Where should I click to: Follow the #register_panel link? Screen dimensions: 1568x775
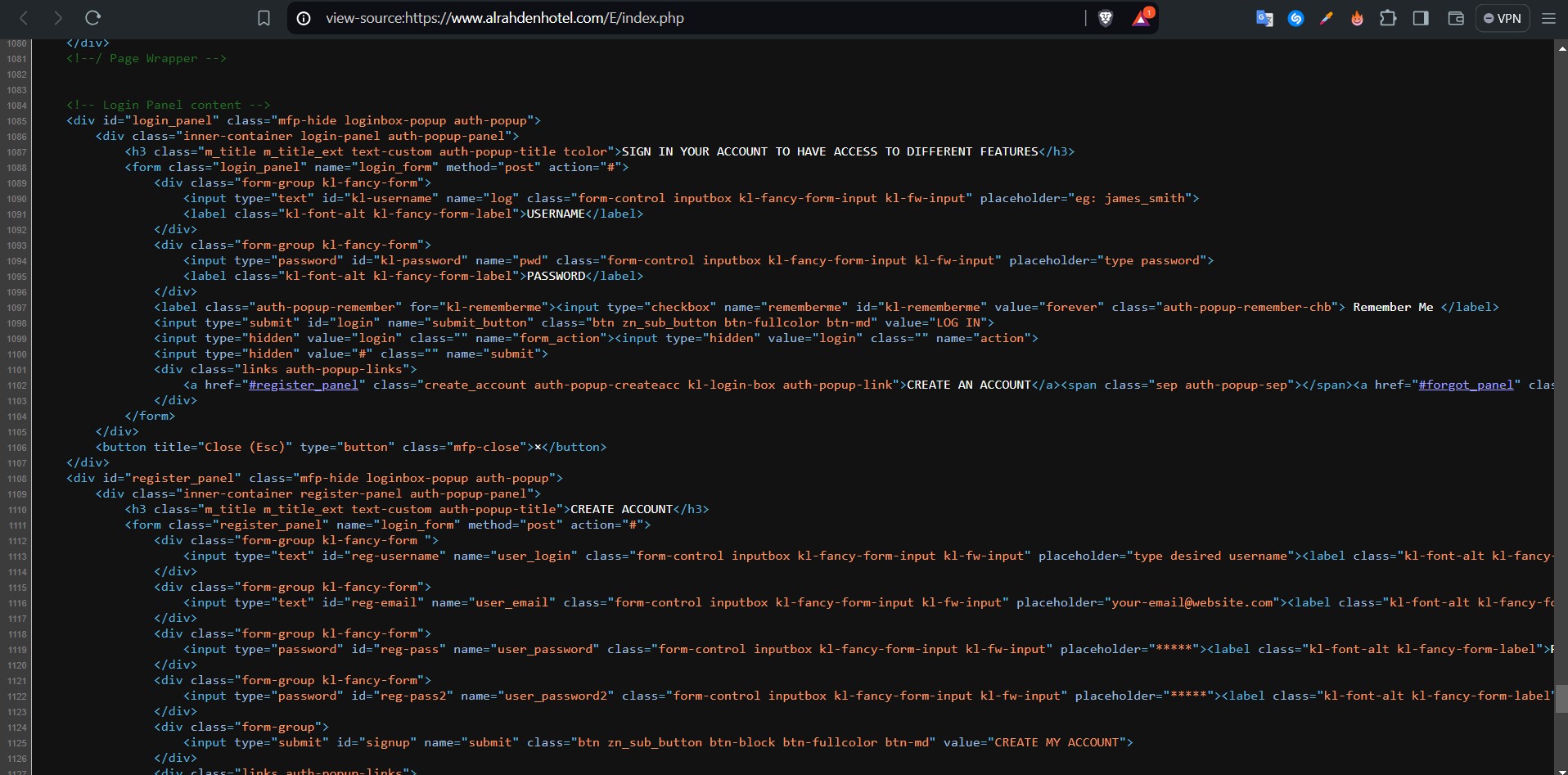click(x=304, y=385)
